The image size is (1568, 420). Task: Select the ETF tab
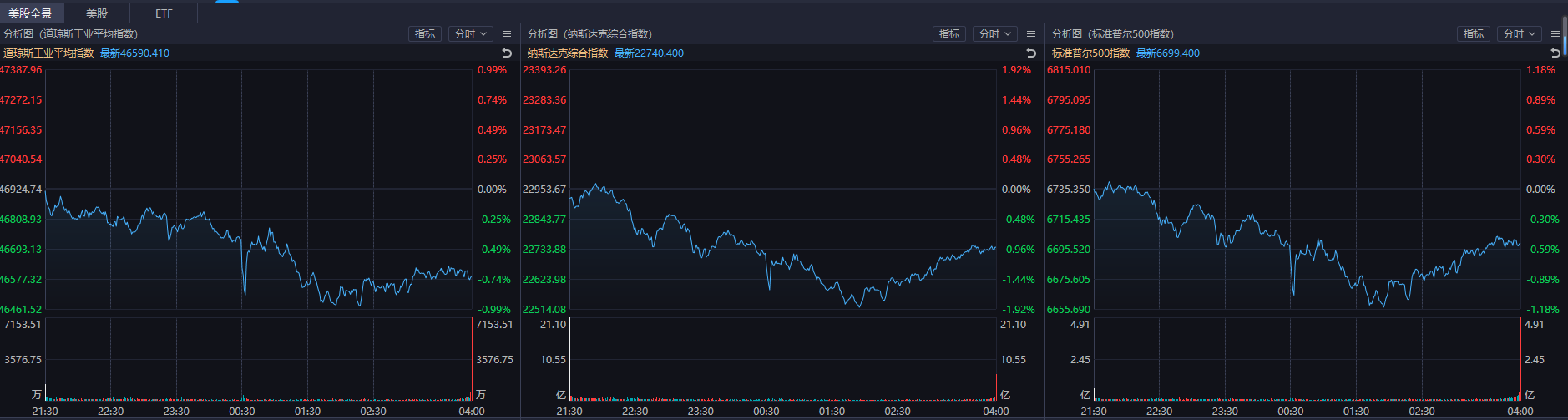tap(164, 13)
